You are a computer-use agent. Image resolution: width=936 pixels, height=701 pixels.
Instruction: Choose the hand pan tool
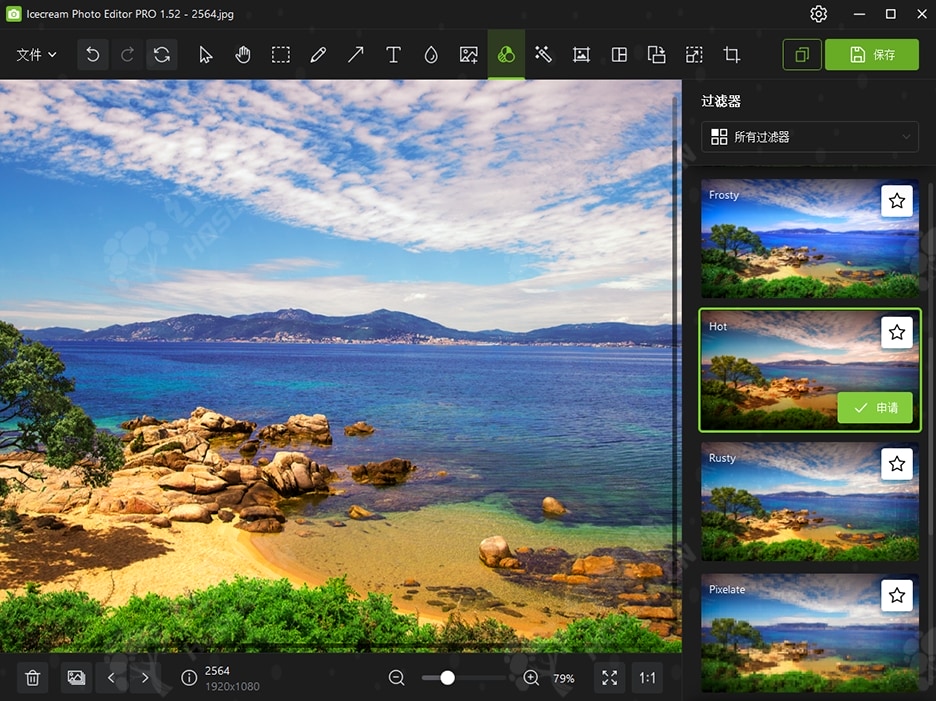(x=243, y=55)
